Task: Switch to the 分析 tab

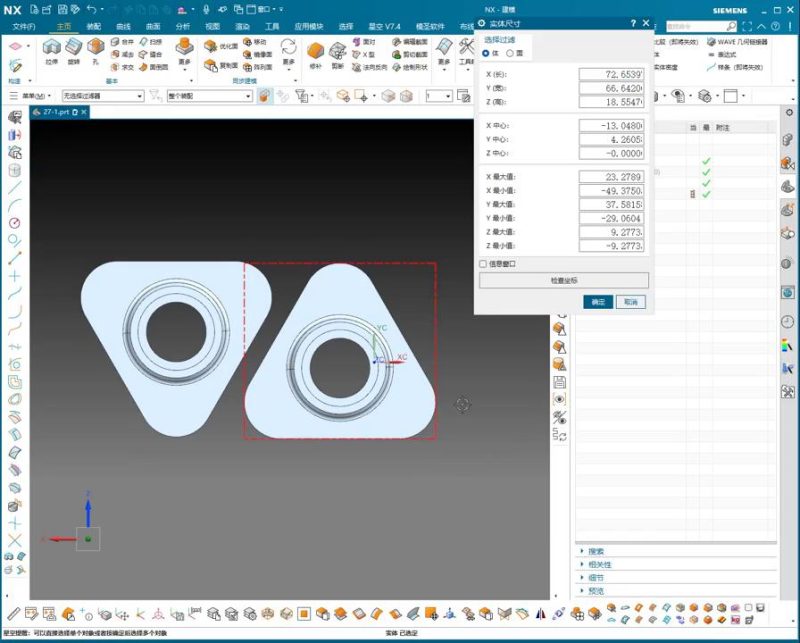Action: tap(183, 26)
